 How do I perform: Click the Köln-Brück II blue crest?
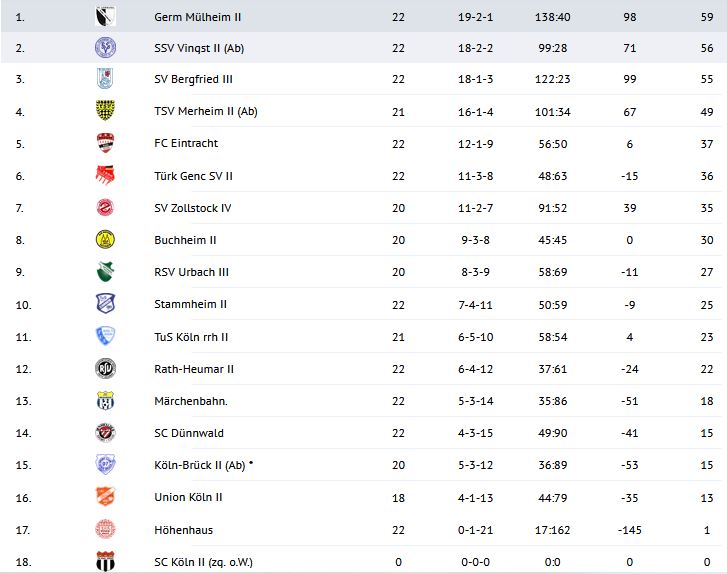coord(105,465)
